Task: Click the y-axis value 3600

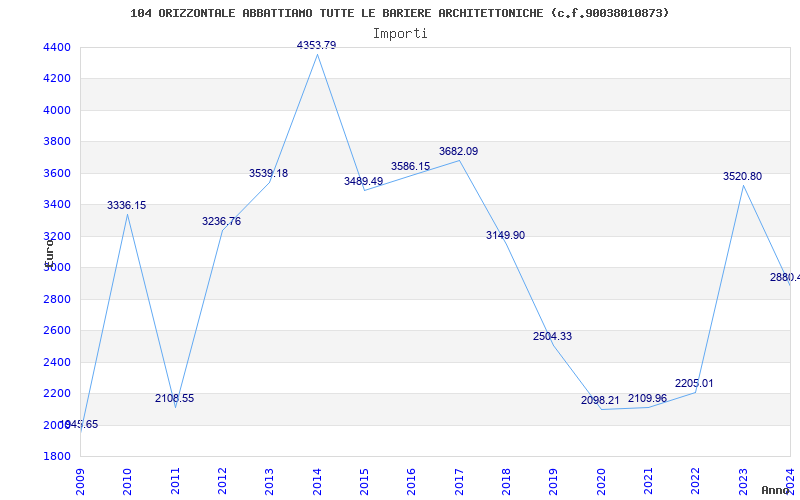Action: coord(57,173)
